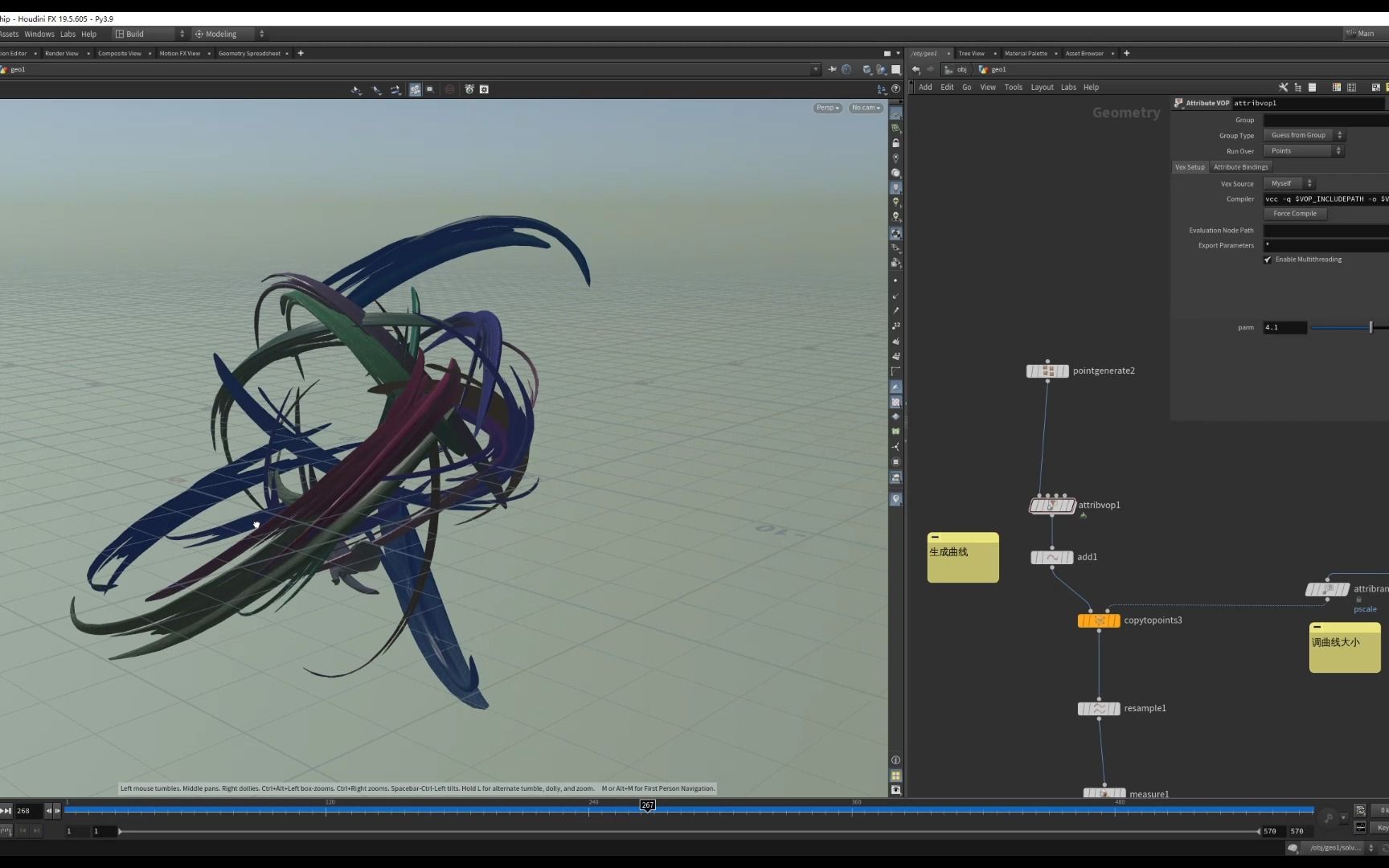Open the Run Over Points dropdown

[1303, 151]
